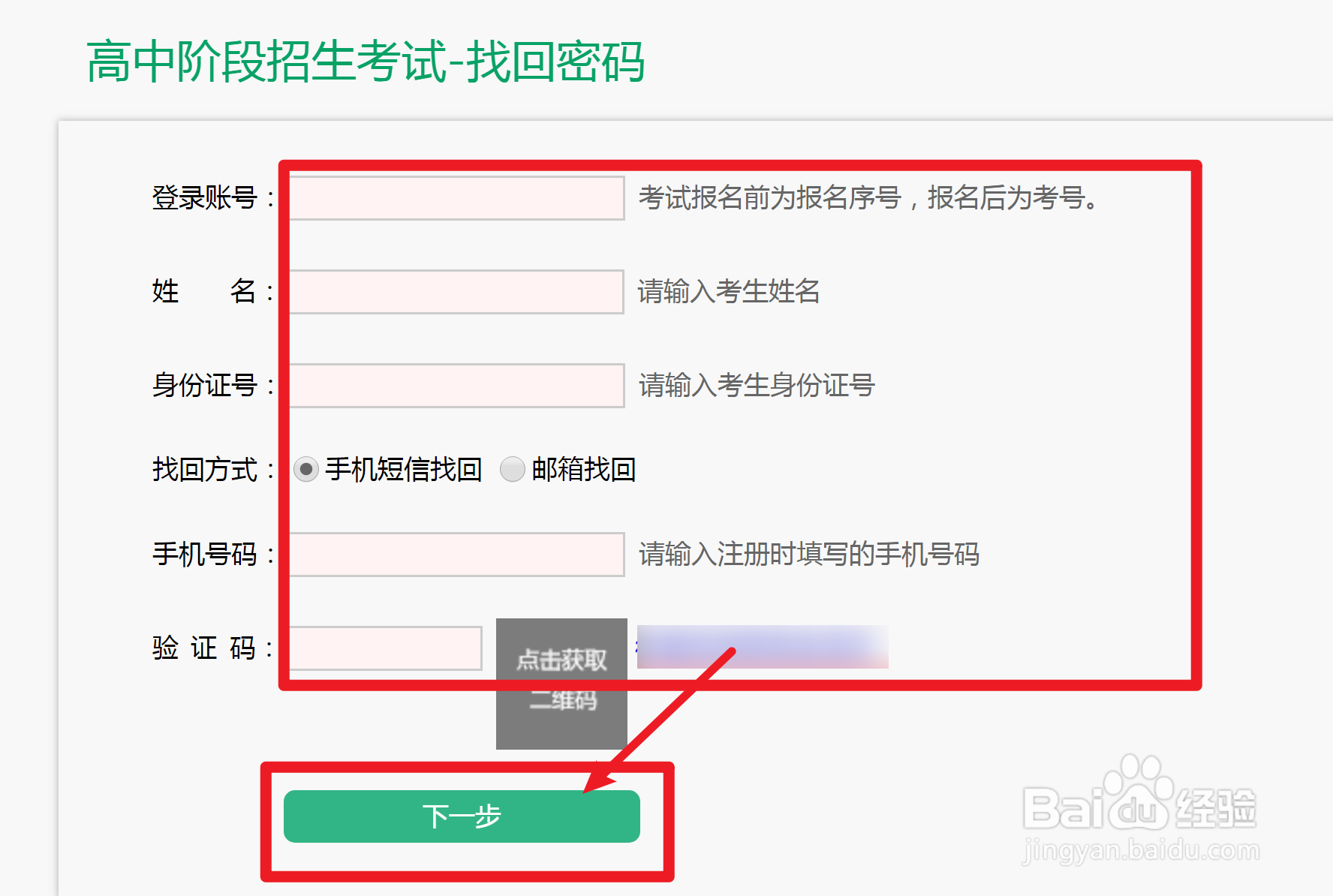The height and width of the screenshot is (896, 1333).
Task: Click the green 下一步 button
Action: click(462, 816)
